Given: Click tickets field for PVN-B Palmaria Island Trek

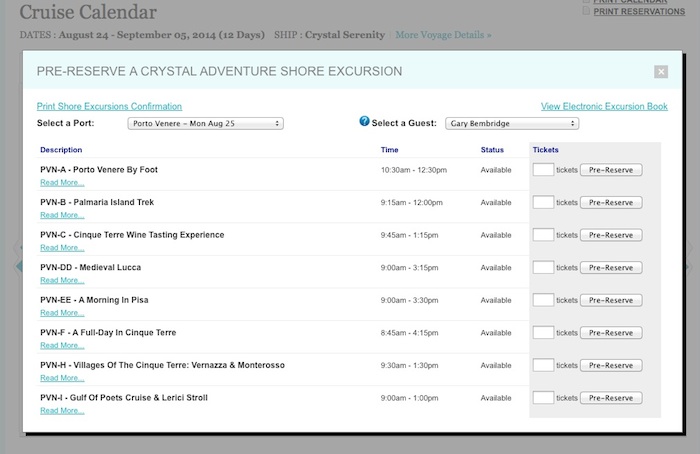Looking at the screenshot, I should tap(543, 202).
